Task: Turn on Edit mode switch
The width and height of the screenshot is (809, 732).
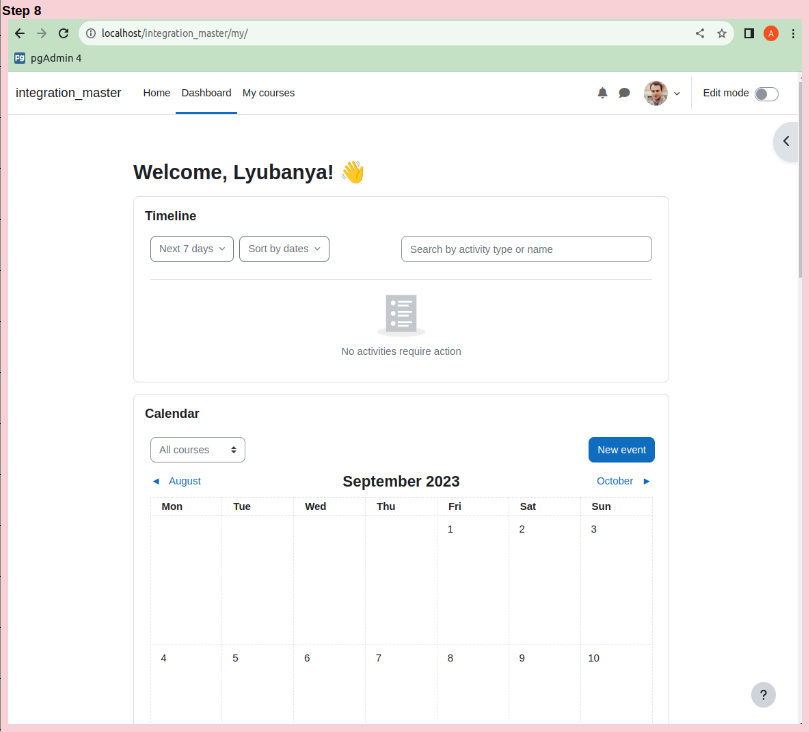Action: (x=766, y=94)
